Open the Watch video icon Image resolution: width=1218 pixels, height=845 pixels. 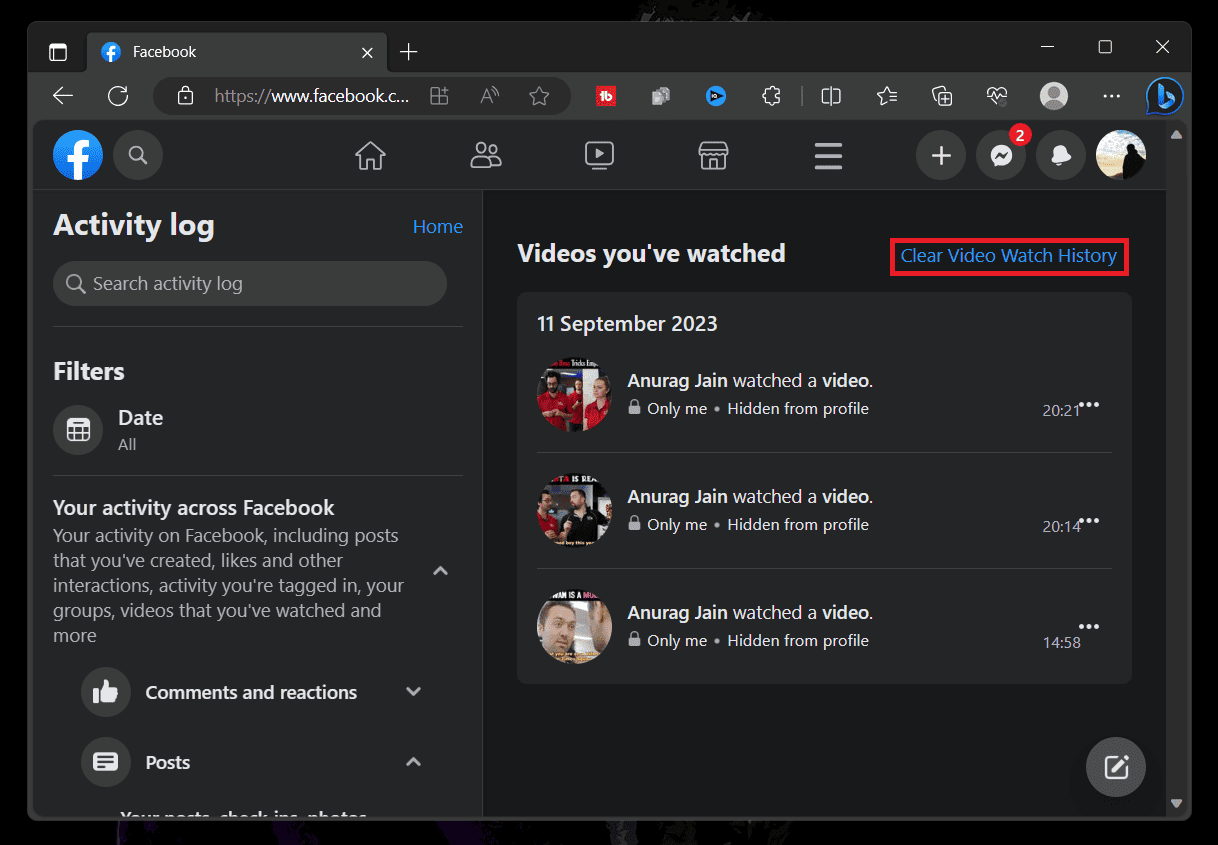[599, 156]
